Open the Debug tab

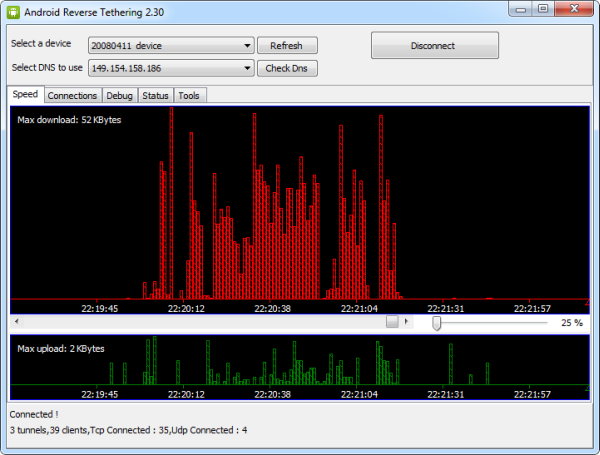click(x=119, y=96)
